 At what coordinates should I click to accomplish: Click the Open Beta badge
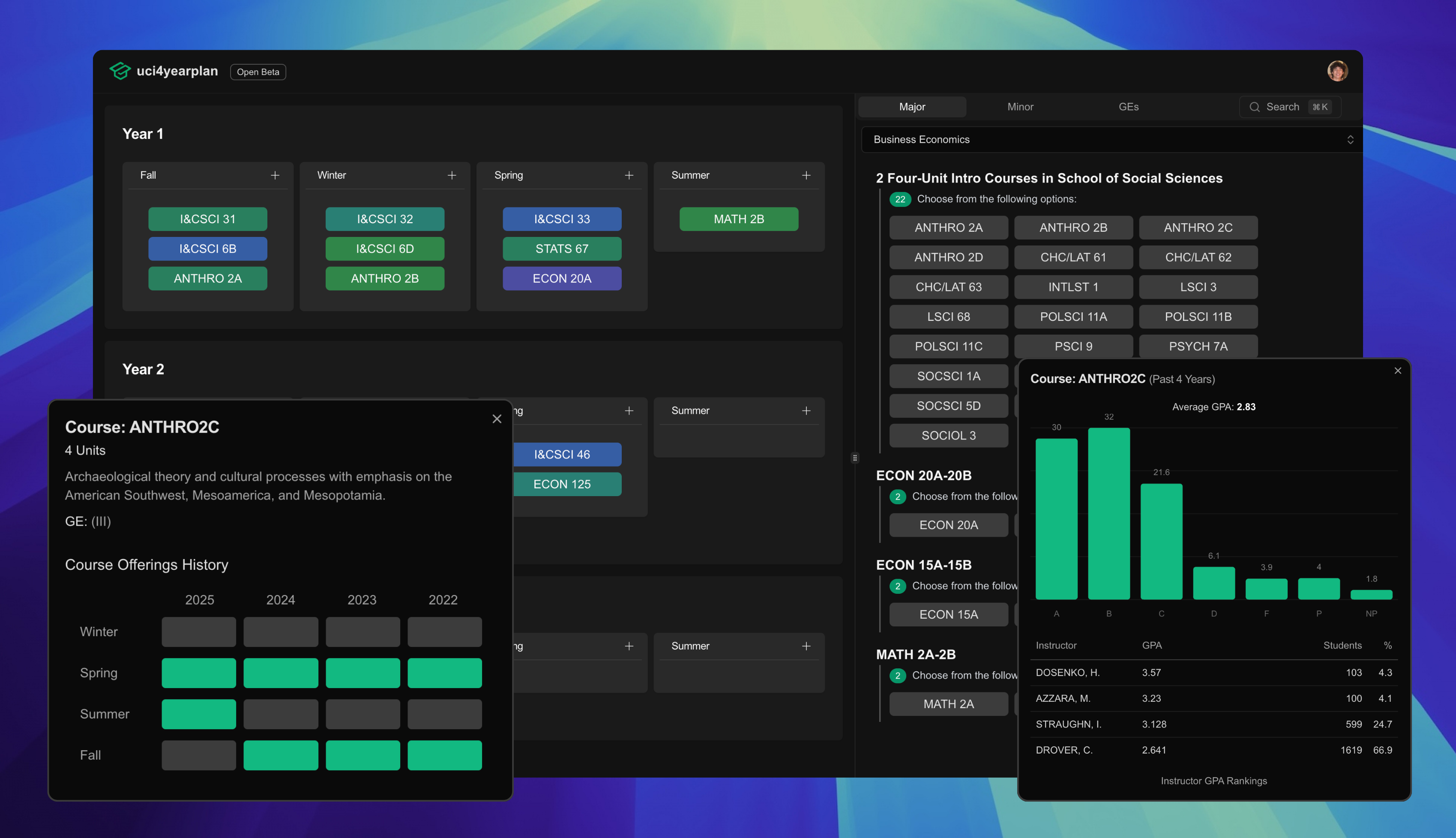click(258, 72)
